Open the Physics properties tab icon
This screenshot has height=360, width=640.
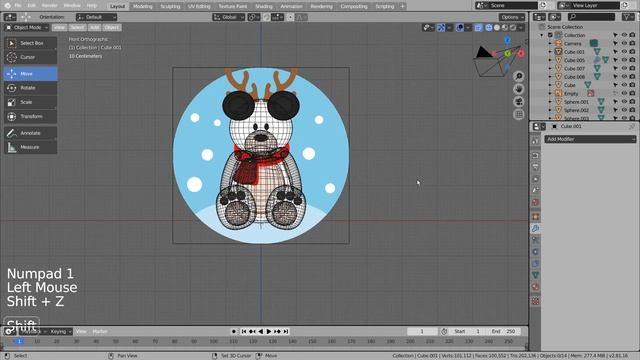[536, 252]
